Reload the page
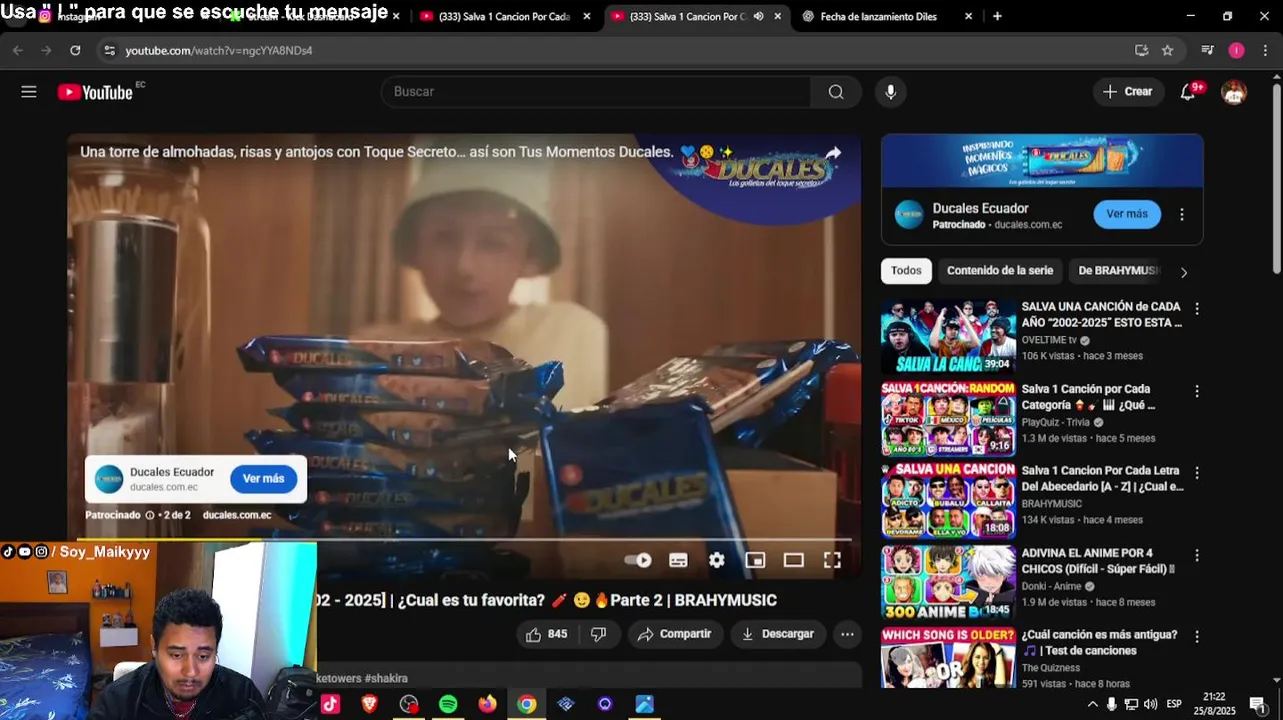Viewport: 1283px width, 720px height. pos(75,50)
